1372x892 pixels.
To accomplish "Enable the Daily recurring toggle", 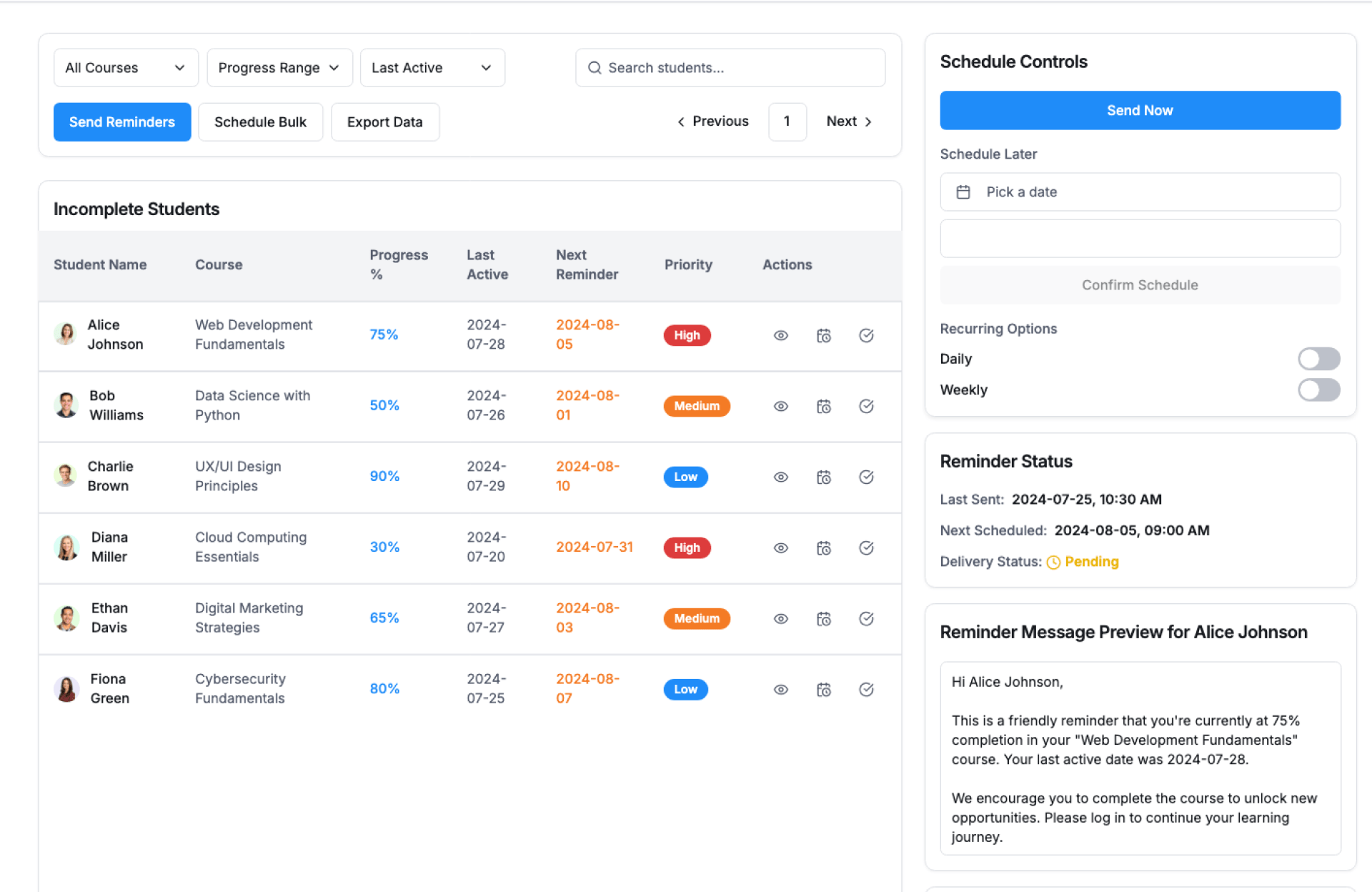I will [1318, 359].
